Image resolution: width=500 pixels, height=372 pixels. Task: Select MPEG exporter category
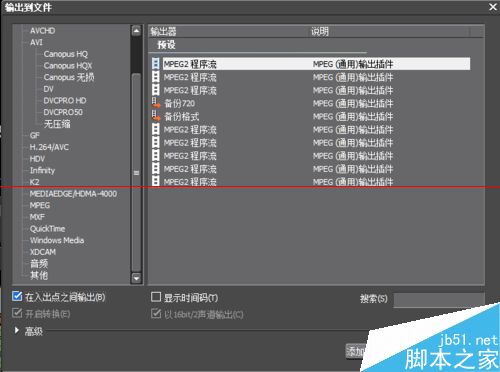[x=40, y=205]
